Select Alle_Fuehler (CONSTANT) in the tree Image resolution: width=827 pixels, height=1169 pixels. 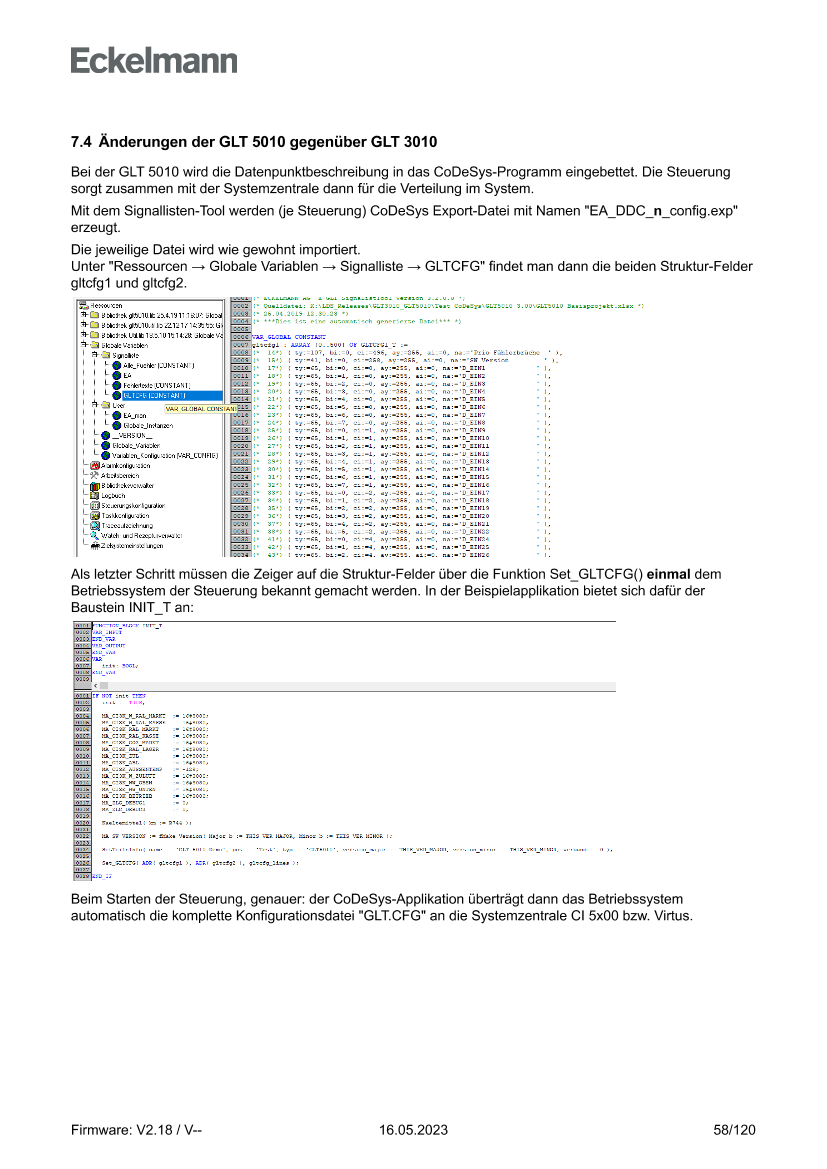point(156,365)
